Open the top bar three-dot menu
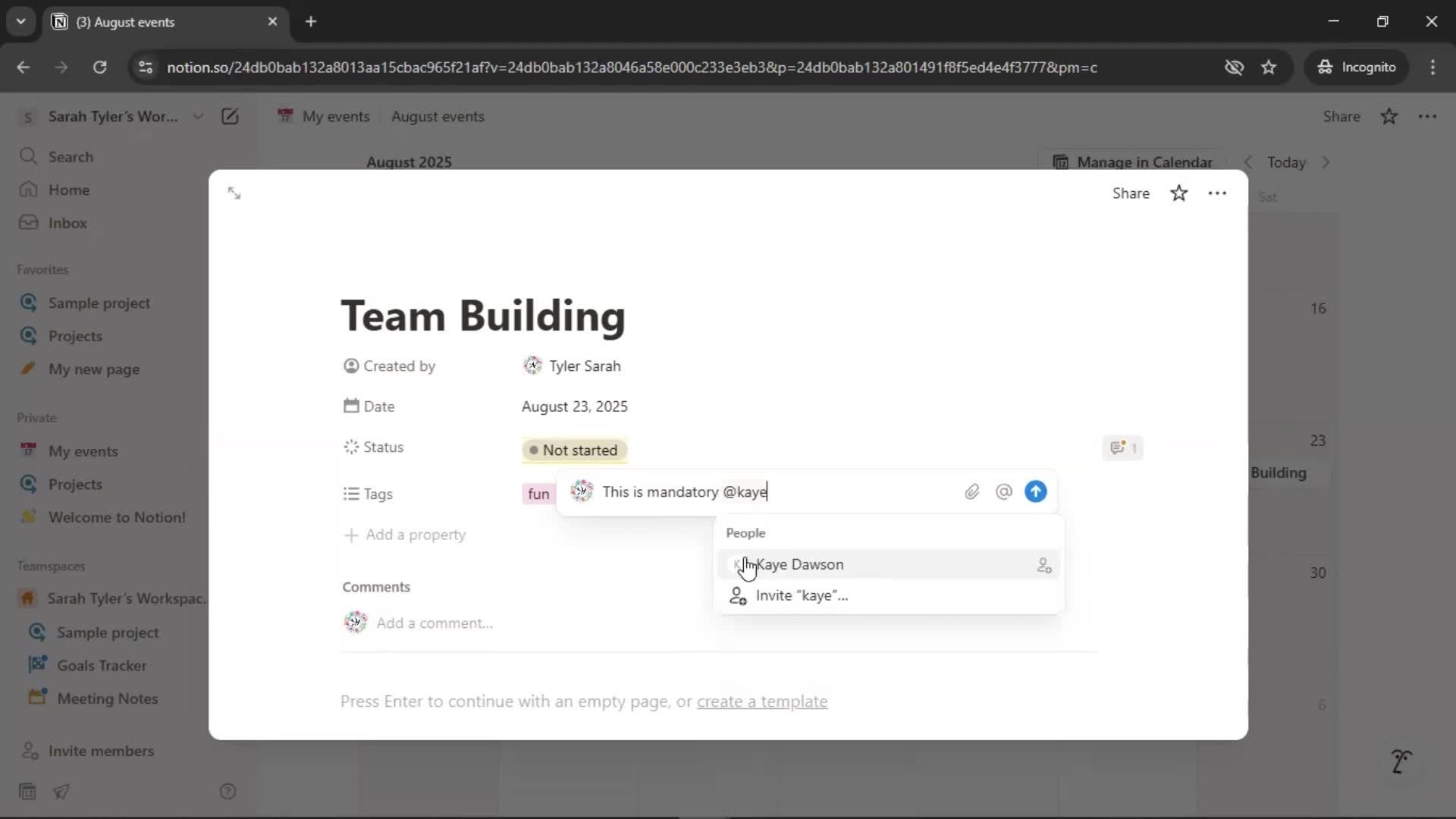Viewport: 1456px width, 819px height. click(1427, 116)
